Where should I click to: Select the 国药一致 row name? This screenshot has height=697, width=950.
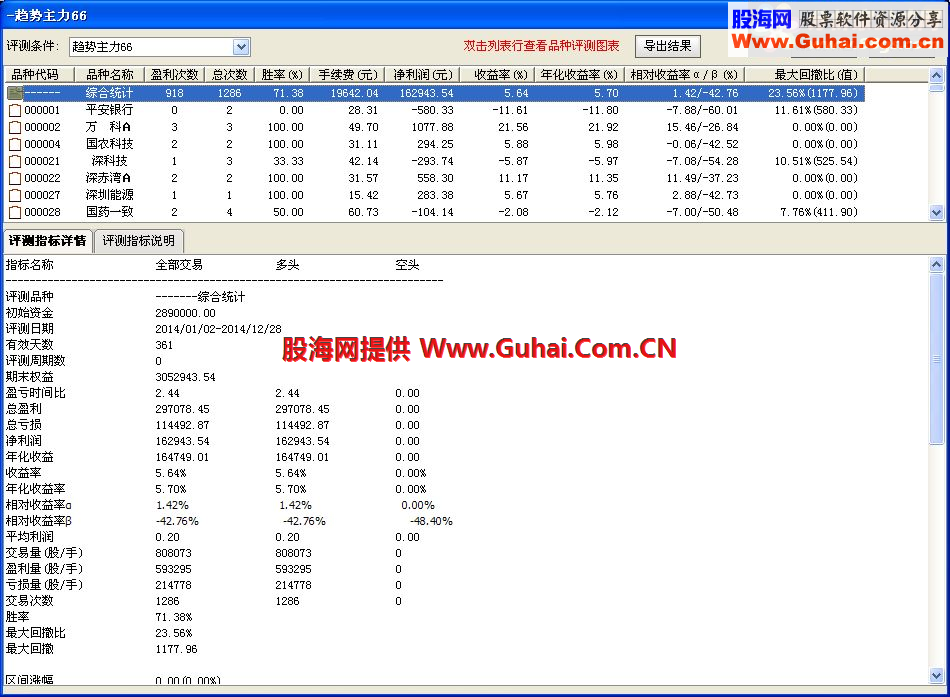click(109, 212)
